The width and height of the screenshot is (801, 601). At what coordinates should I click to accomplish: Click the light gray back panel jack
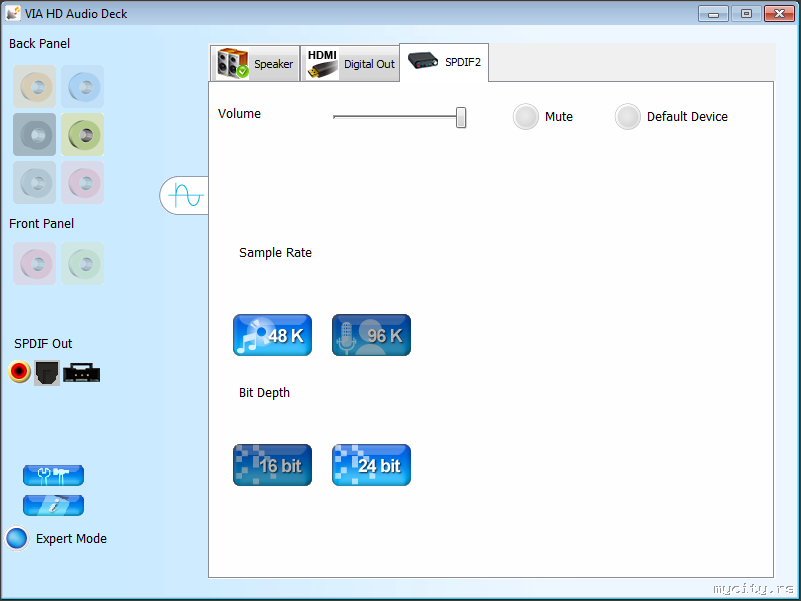(x=34, y=182)
